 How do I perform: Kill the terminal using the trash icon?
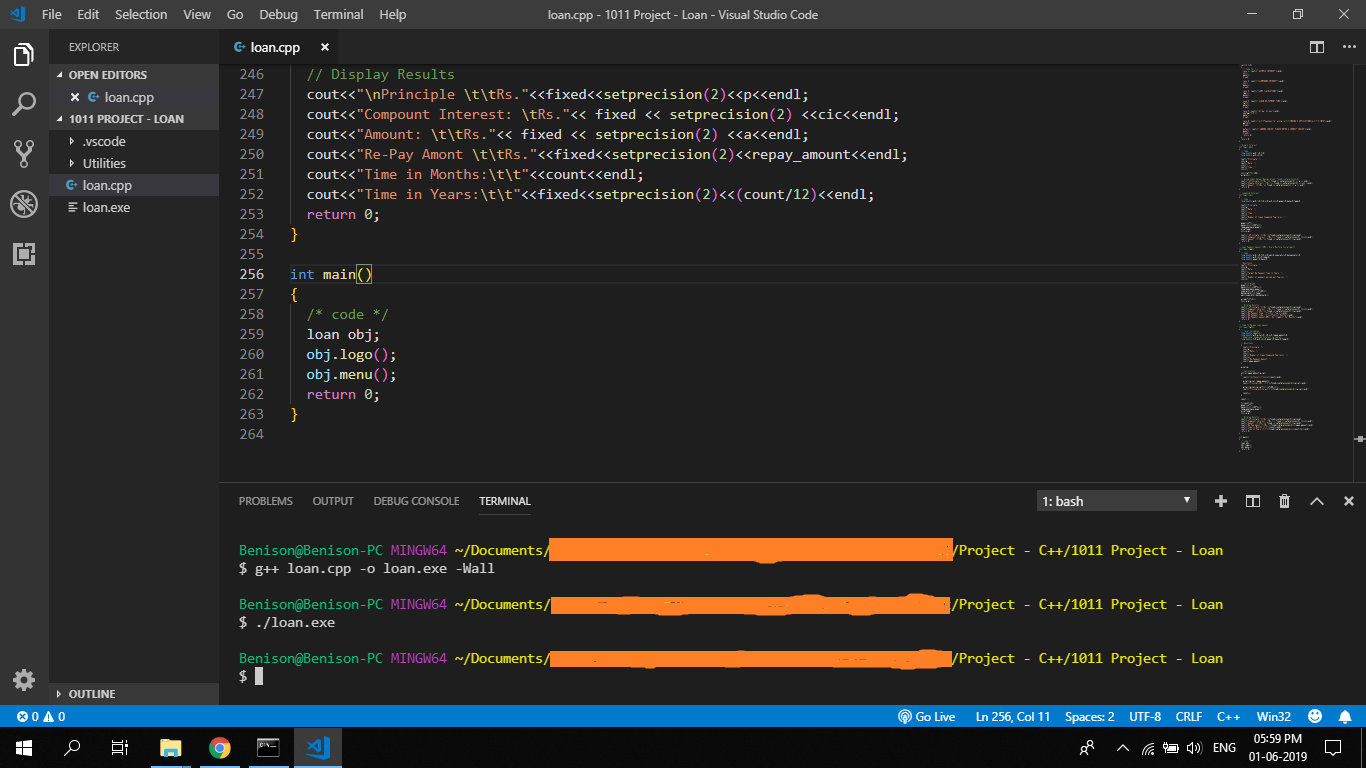click(x=1284, y=500)
